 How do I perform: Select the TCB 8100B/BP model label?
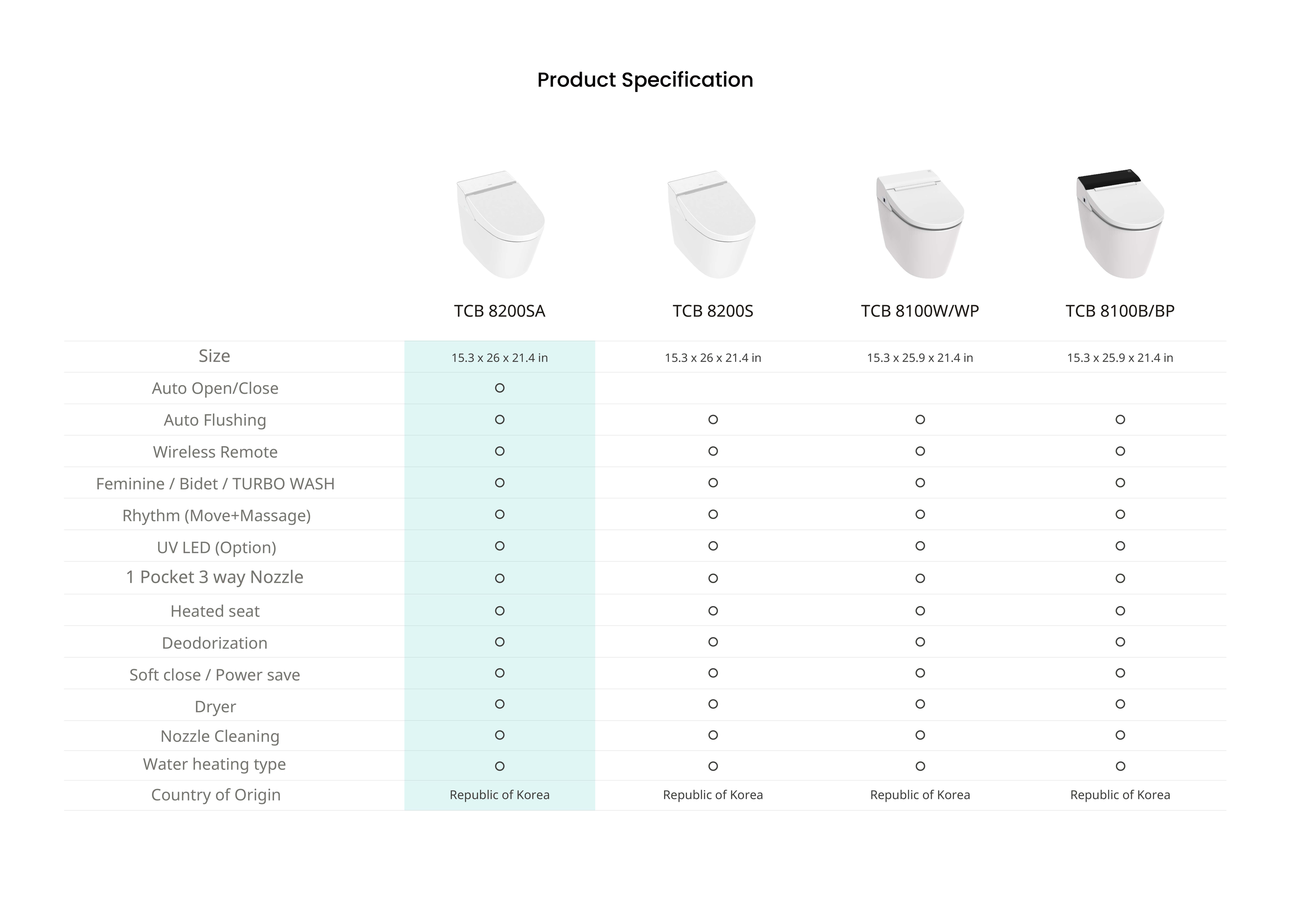tap(1120, 311)
